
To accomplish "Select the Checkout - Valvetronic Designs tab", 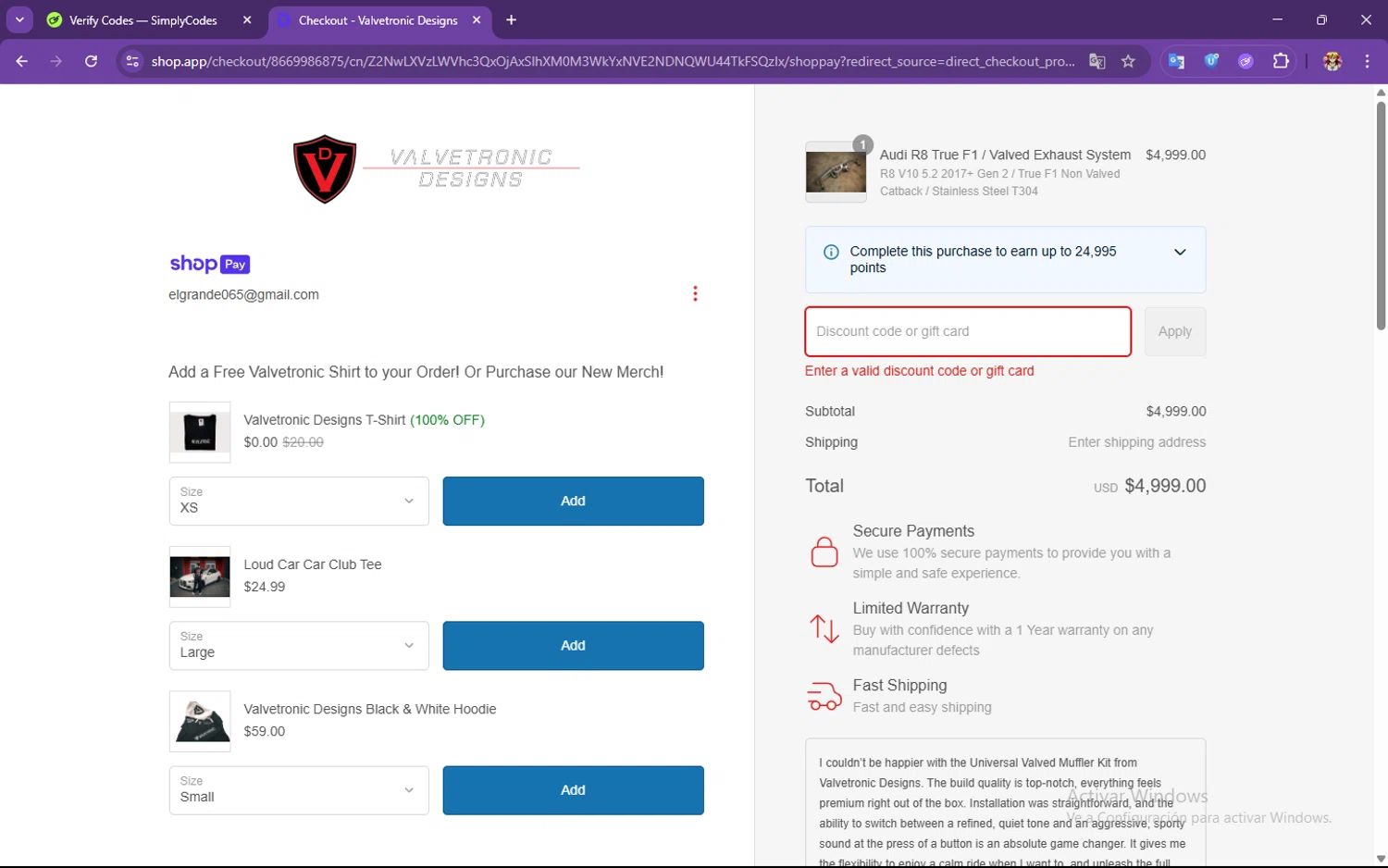I will tap(378, 19).
